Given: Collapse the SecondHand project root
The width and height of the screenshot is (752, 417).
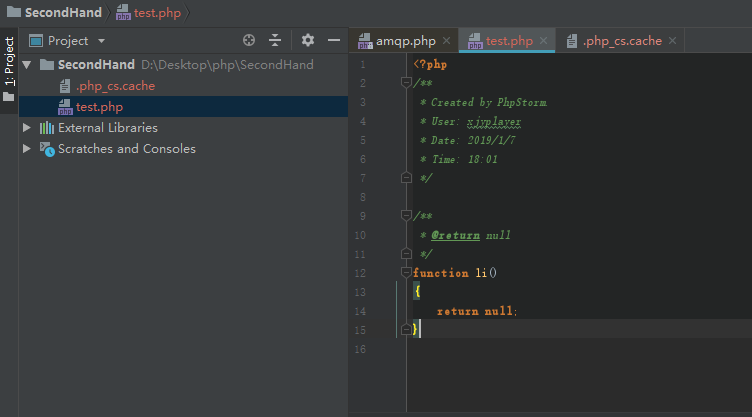Looking at the screenshot, I should click(x=27, y=64).
